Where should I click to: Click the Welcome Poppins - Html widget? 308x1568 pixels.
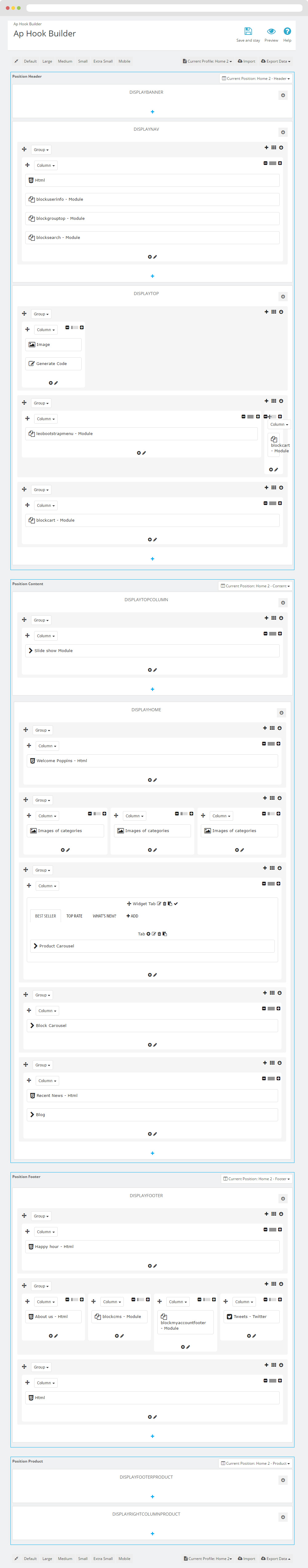152,760
